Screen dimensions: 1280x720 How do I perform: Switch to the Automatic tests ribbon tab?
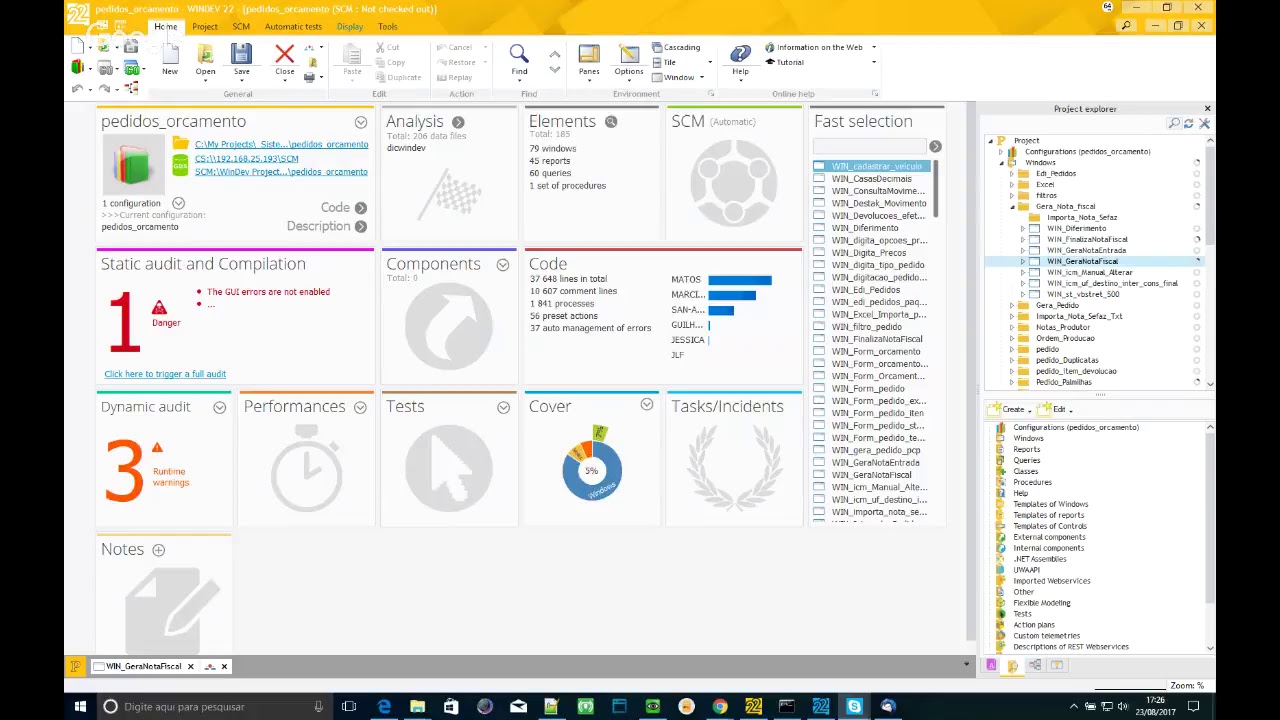click(293, 27)
